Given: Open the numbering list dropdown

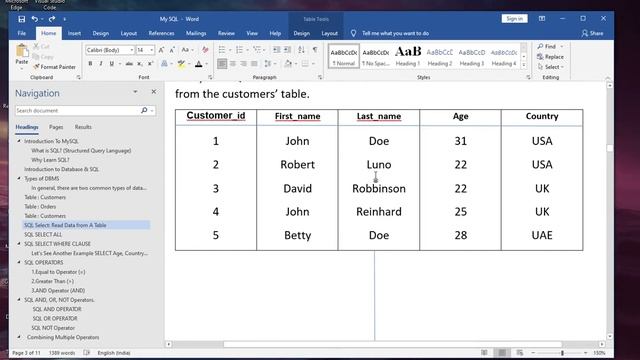Looking at the screenshot, I should click(x=247, y=50).
